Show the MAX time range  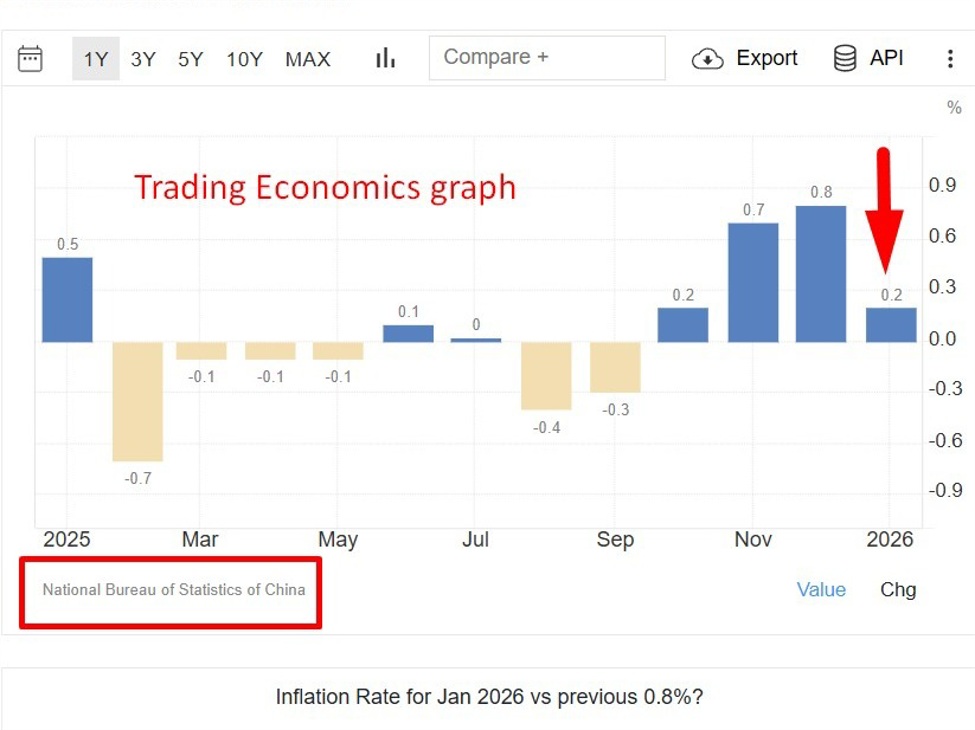pyautogui.click(x=307, y=59)
